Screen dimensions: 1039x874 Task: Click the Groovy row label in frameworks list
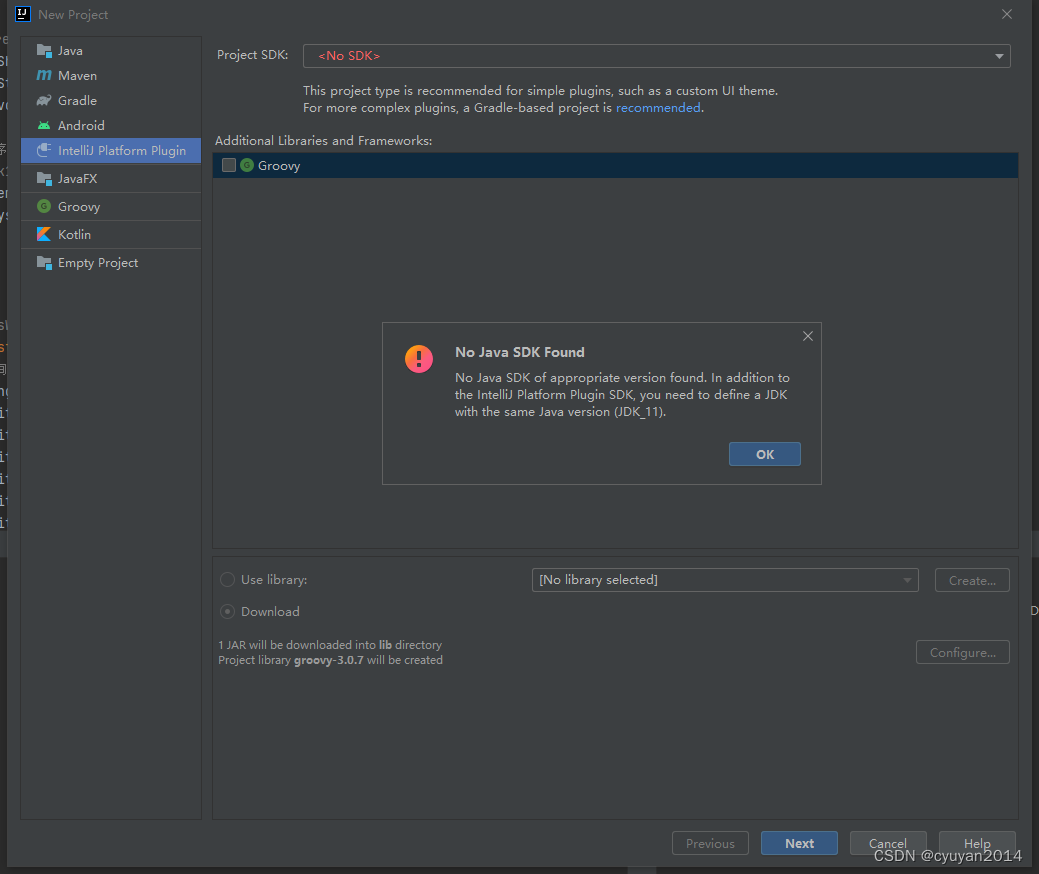pos(279,166)
